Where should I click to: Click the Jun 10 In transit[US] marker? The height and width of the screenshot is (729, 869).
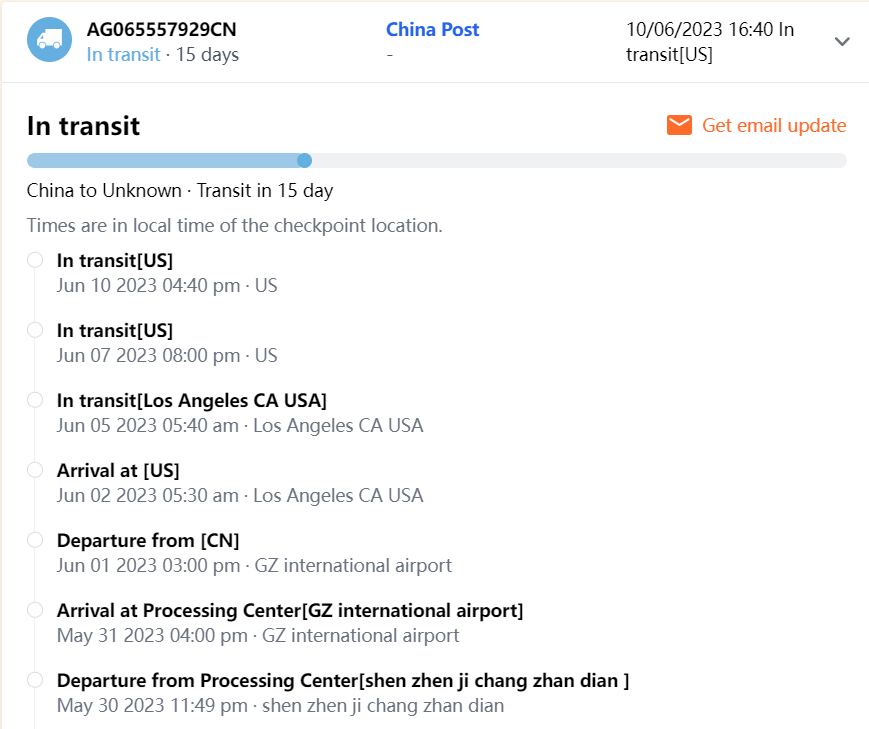point(35,260)
